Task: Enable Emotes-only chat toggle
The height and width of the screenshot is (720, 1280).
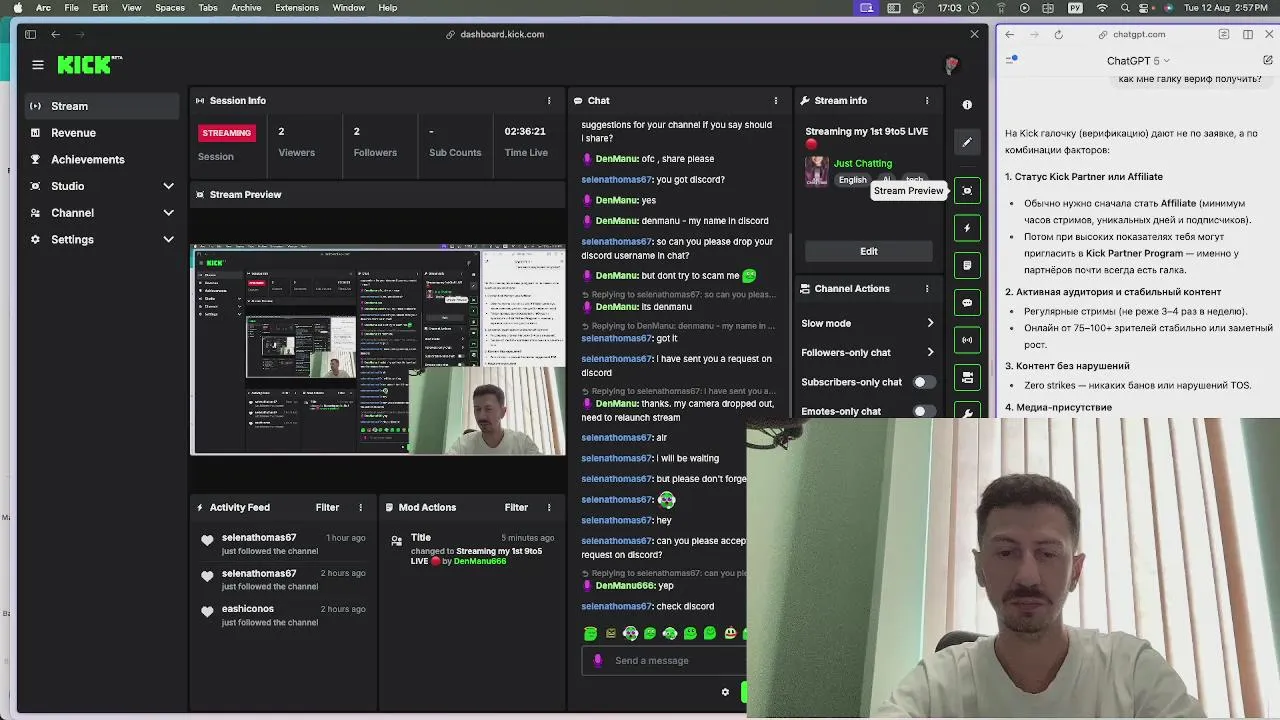Action: [x=924, y=411]
